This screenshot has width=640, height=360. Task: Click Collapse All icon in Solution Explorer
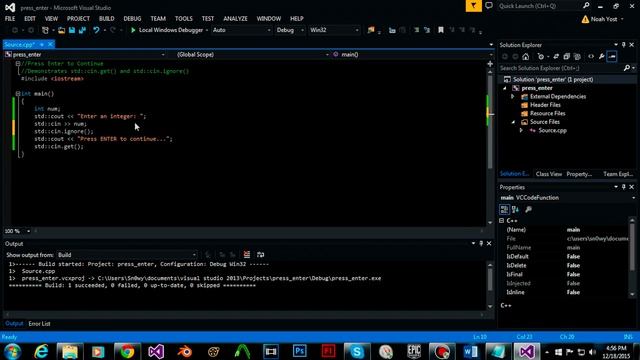tap(567, 57)
